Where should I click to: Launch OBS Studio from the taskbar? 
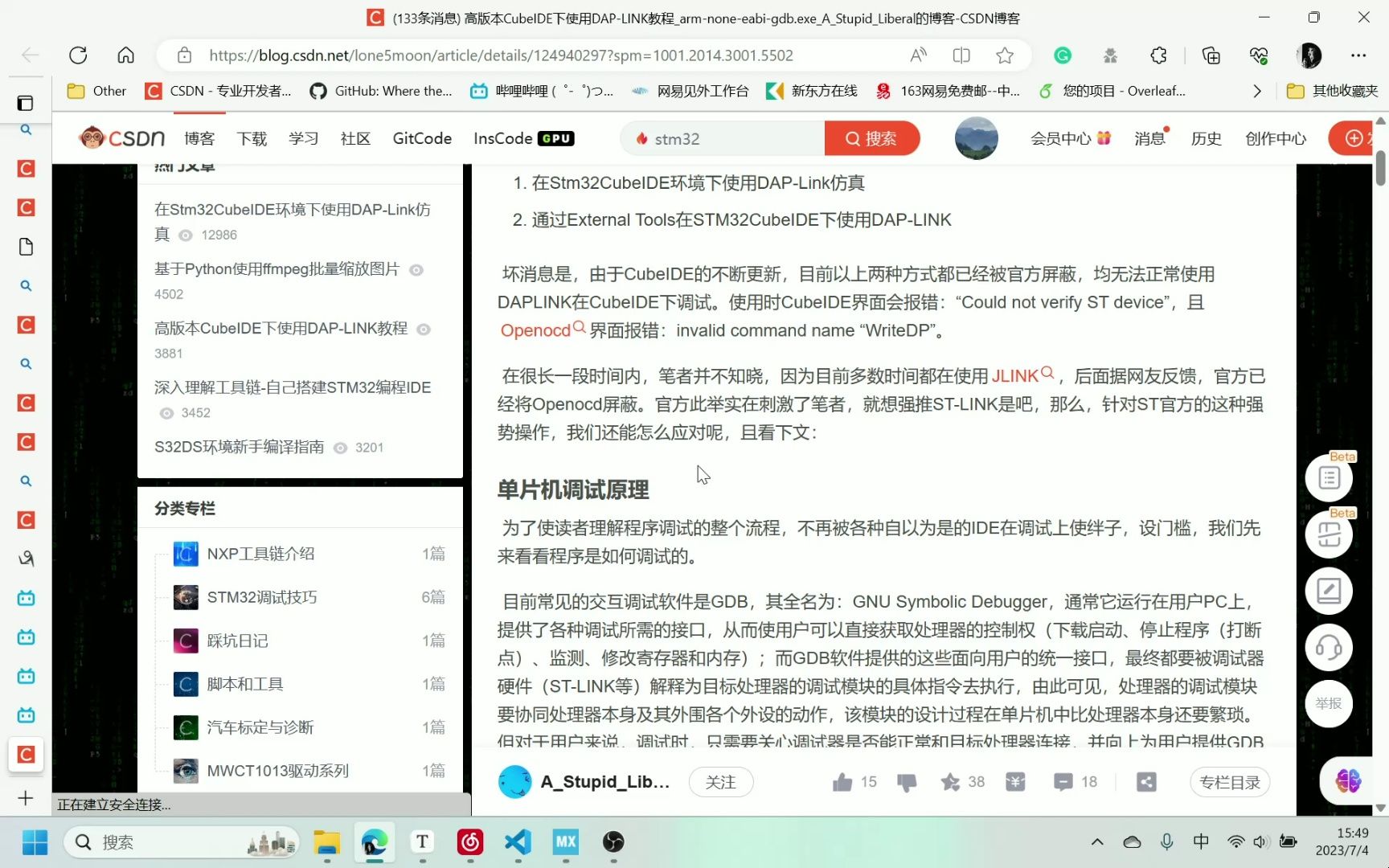[x=613, y=842]
